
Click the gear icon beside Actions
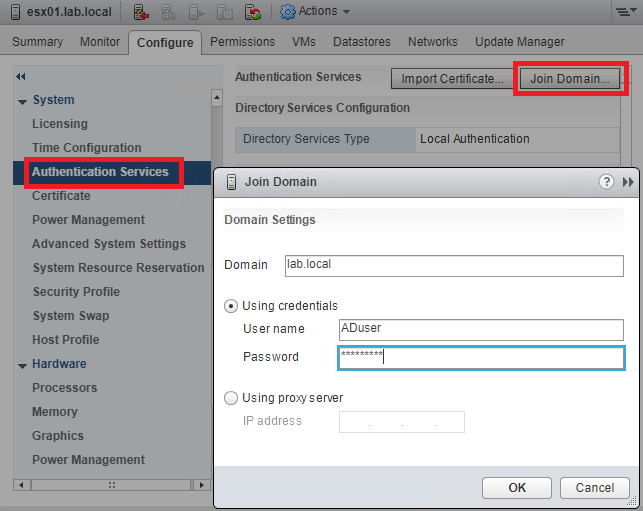coord(287,11)
